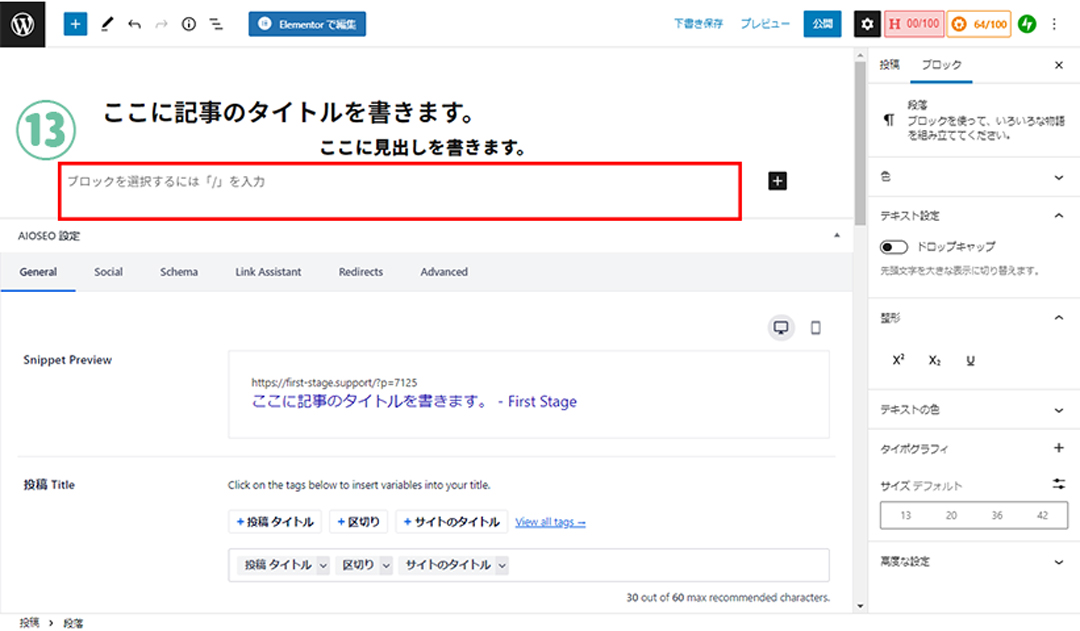Undo the last edit
Screen dimensions: 1080x631
[134, 24]
